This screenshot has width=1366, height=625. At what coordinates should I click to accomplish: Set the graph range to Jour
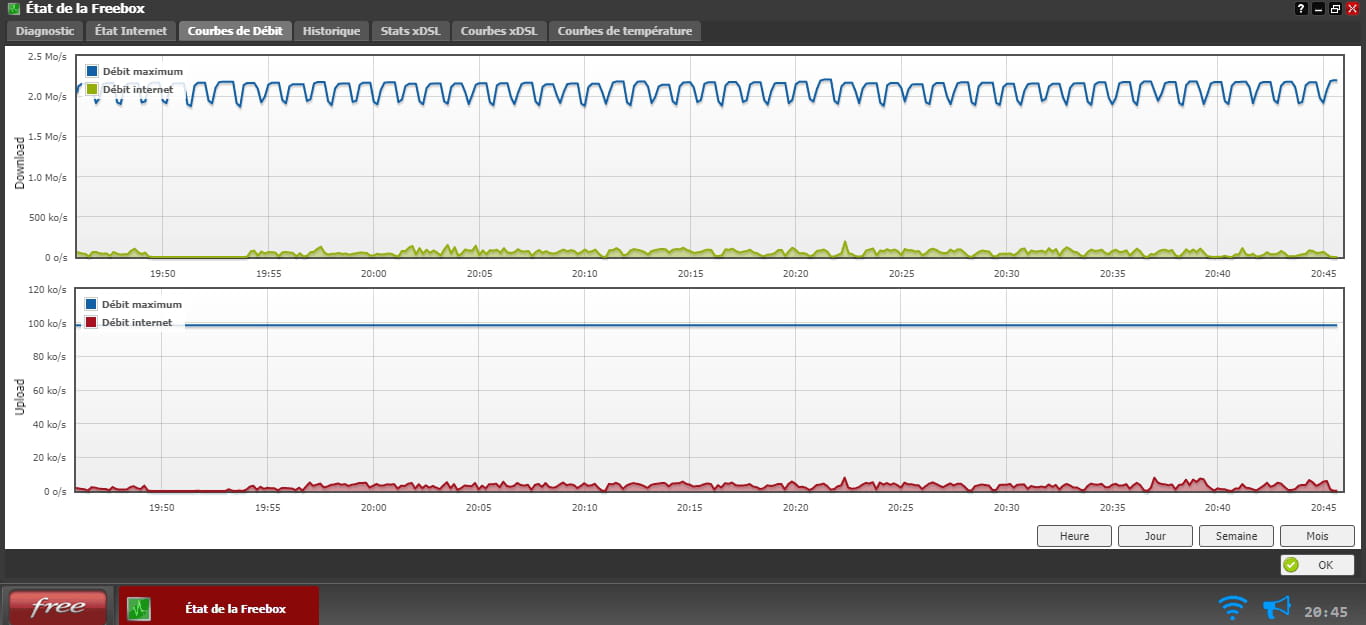coord(1155,536)
